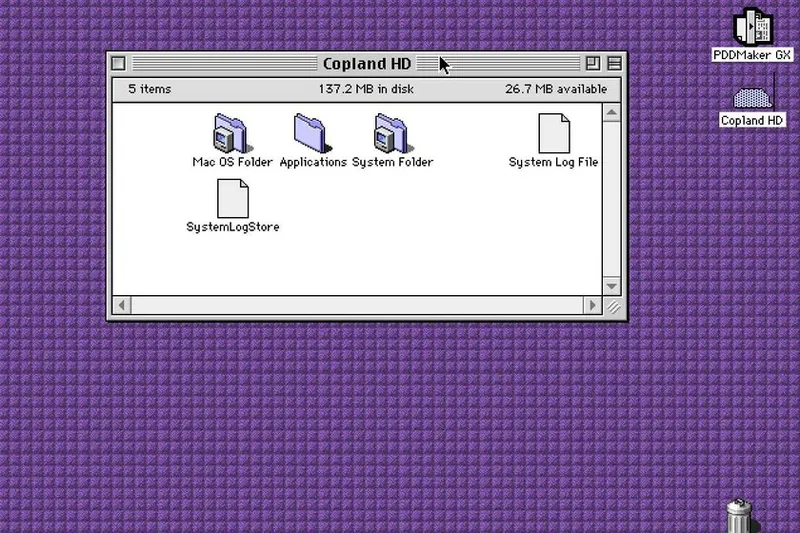Click the horizontal scrollbar left arrow

pyautogui.click(x=122, y=306)
